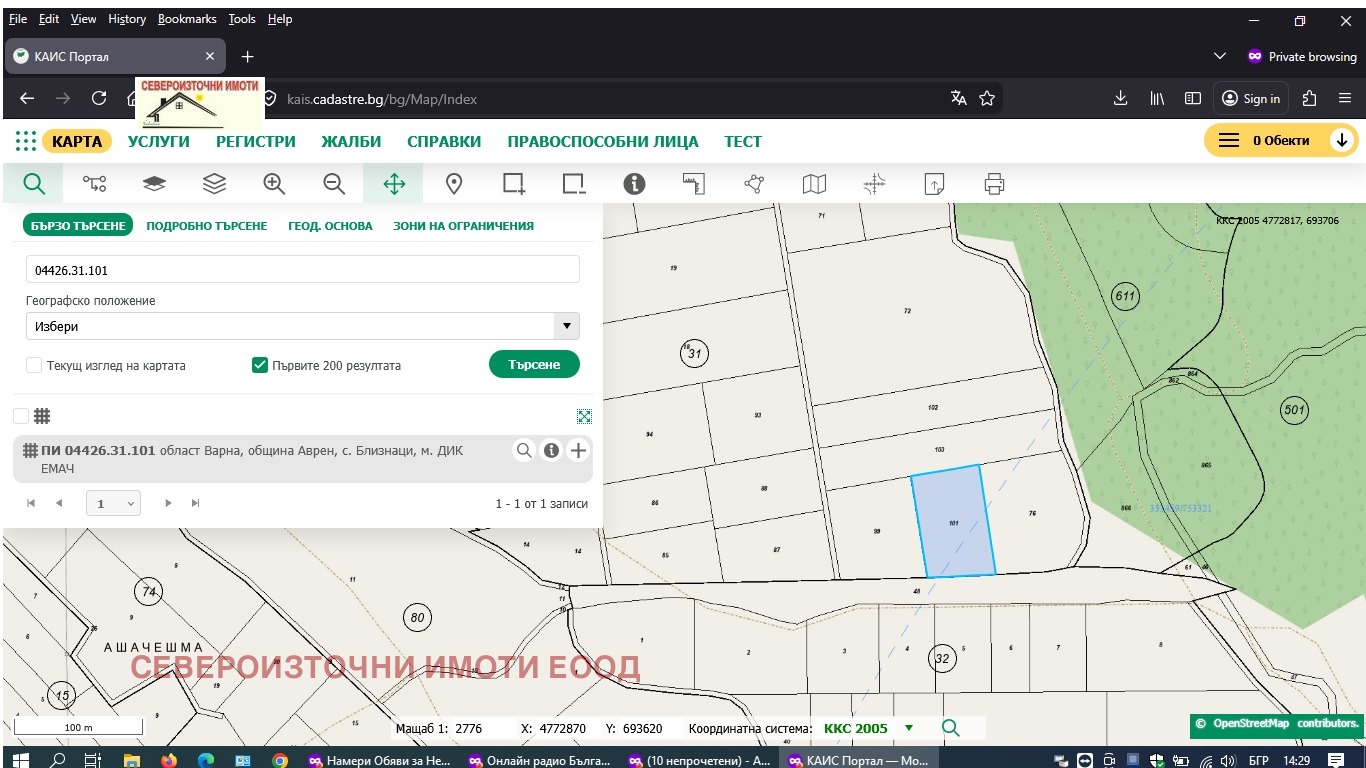Expand the ККС 2005 coordinate system dropdown
This screenshot has width=1366, height=768.
(x=908, y=729)
